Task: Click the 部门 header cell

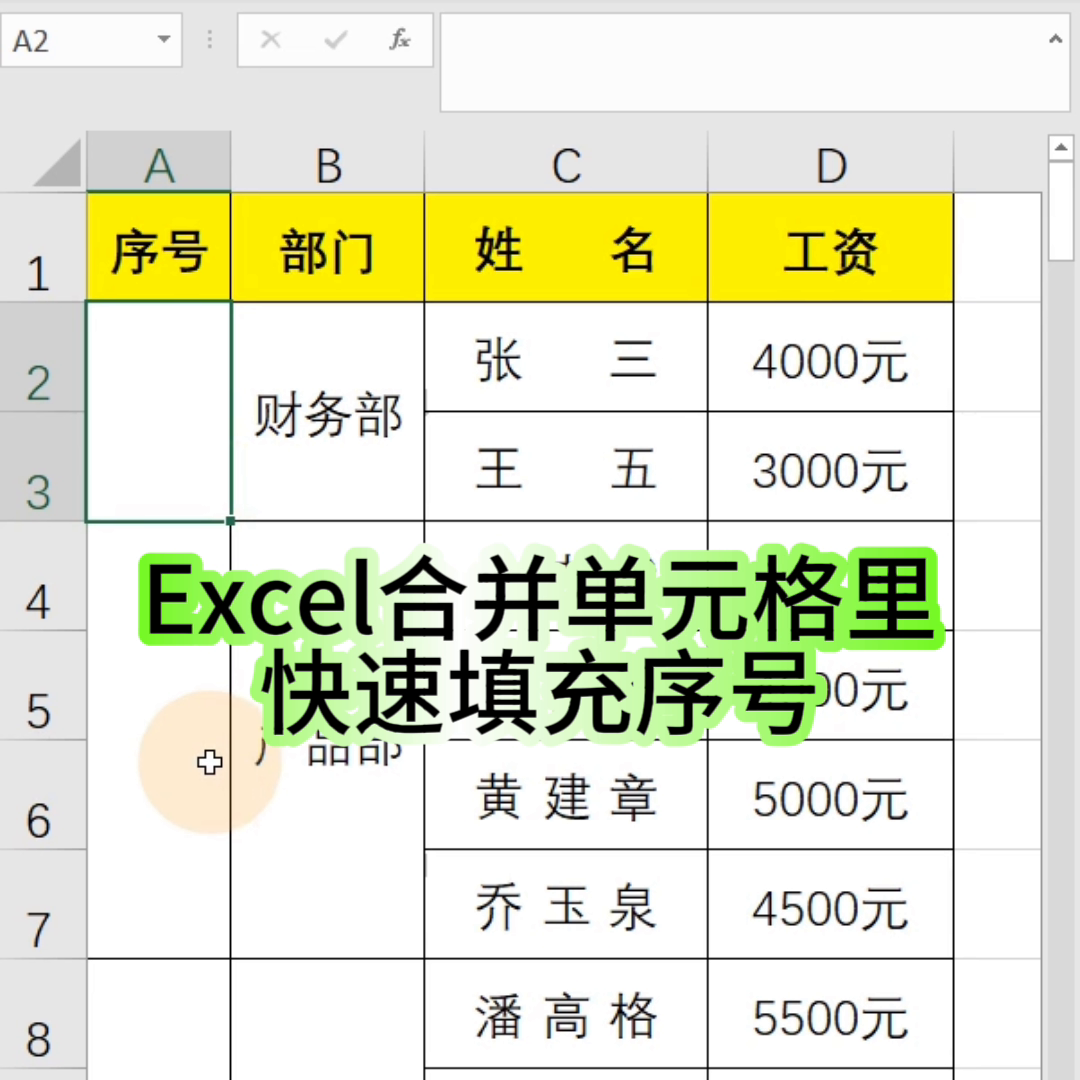Action: 328,248
